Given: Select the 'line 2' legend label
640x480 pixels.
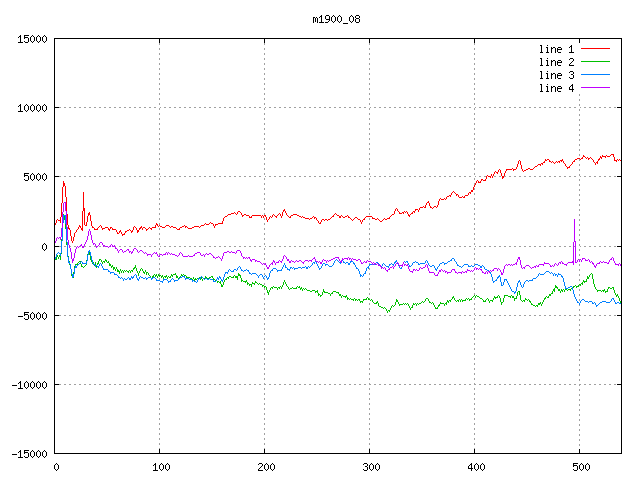Looking at the screenshot, I should pos(556,62).
